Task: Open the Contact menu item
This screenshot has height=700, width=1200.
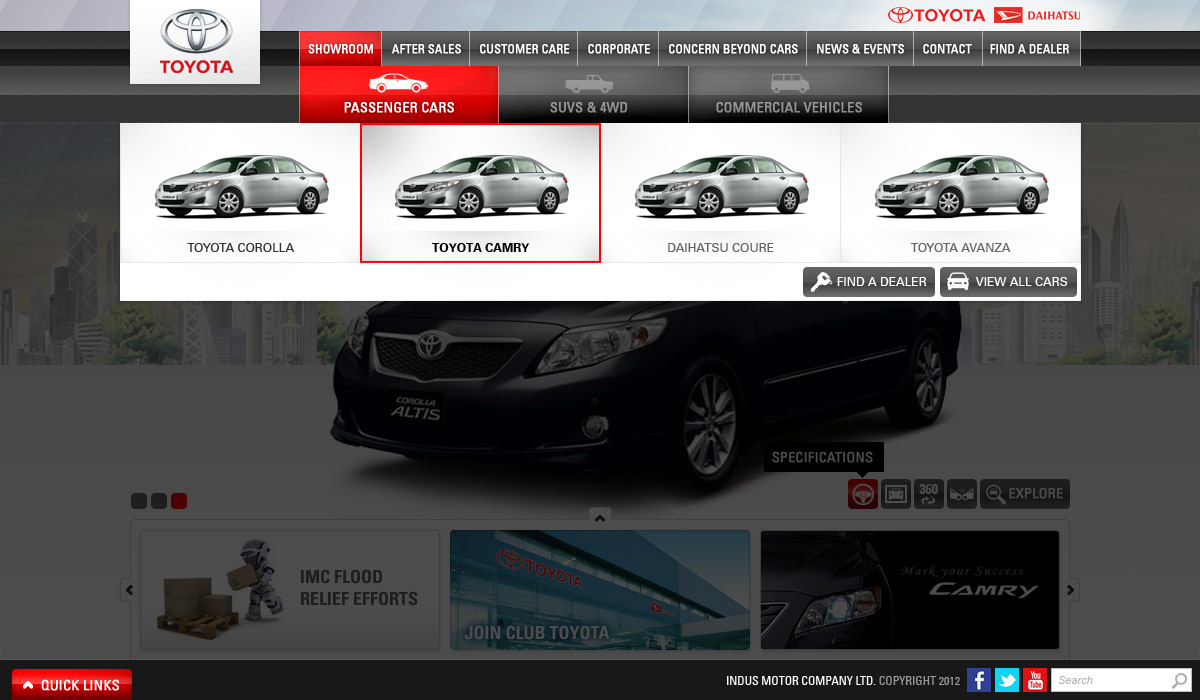Action: (947, 48)
